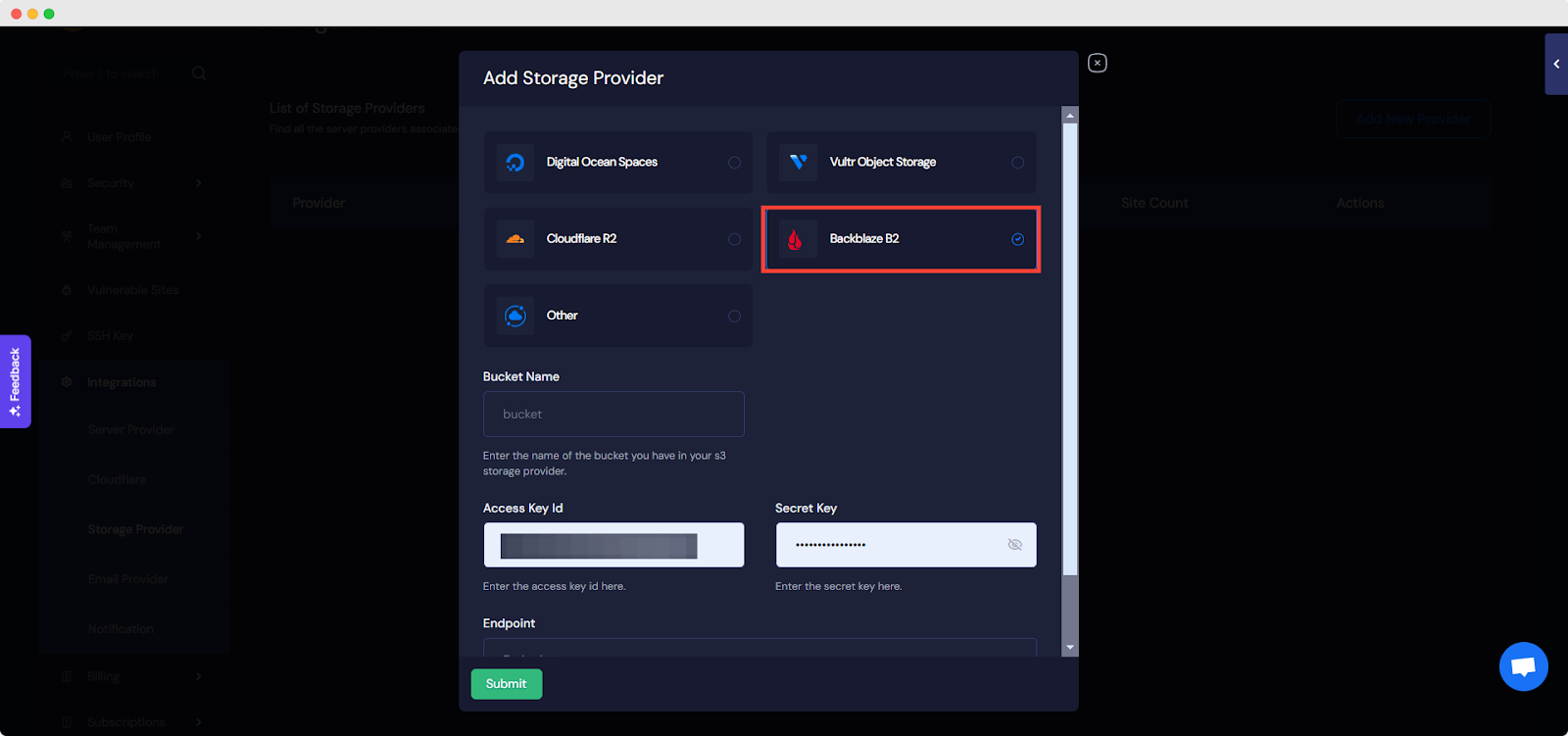
Task: Click the Cloudflare R2 cloud icon
Action: [x=515, y=239]
